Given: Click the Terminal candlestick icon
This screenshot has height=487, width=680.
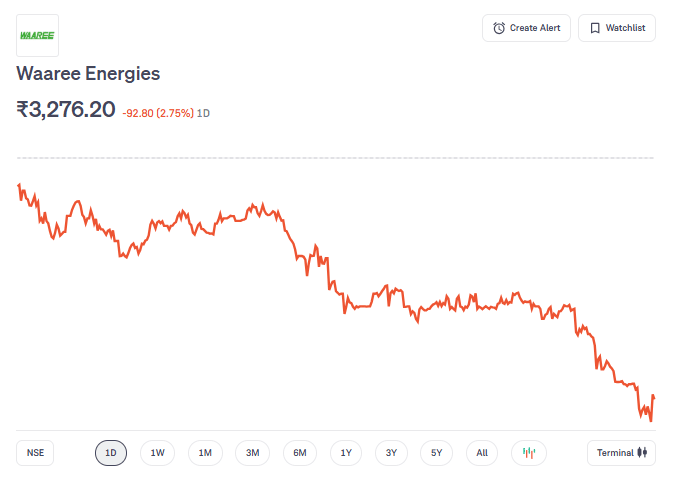Looking at the screenshot, I should [644, 453].
